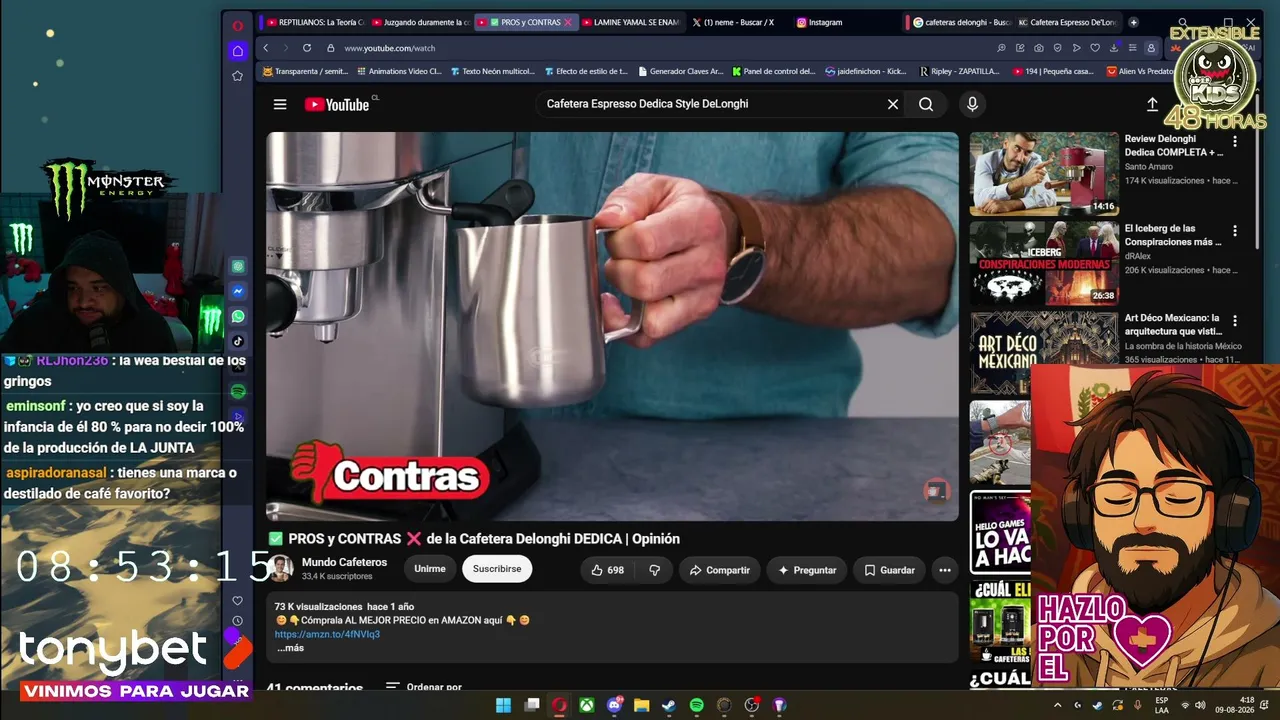1280x720 pixels.
Task: Expand the video description with ...más
Action: (x=290, y=648)
